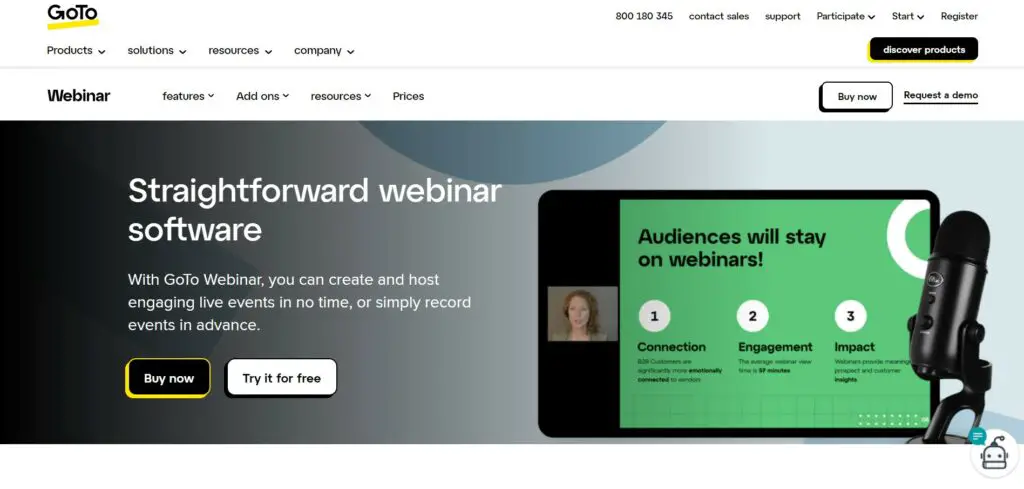This screenshot has height=489, width=1024.
Task: Expand the Webinar features menu
Action: pyautogui.click(x=188, y=96)
